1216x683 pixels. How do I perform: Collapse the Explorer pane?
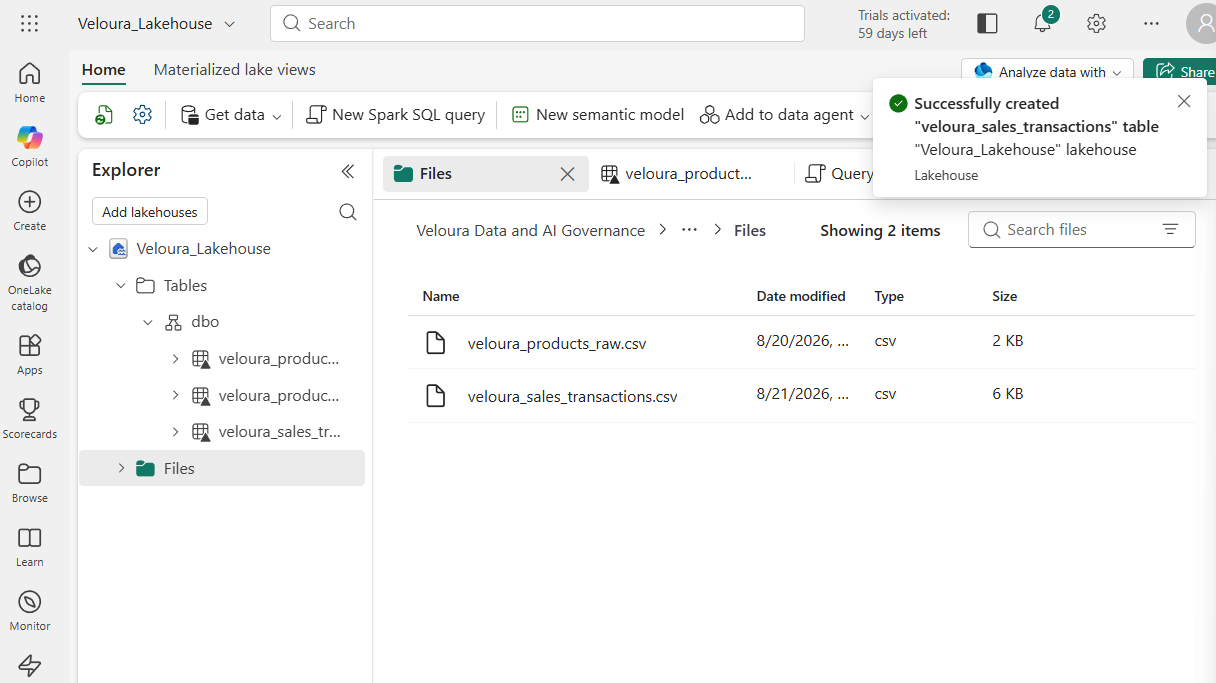click(348, 171)
